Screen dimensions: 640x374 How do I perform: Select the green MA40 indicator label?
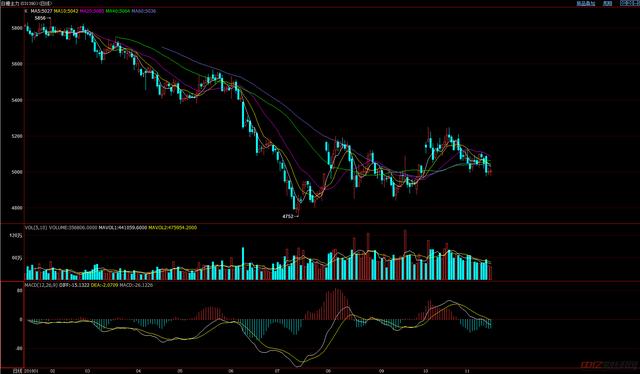pyautogui.click(x=118, y=11)
